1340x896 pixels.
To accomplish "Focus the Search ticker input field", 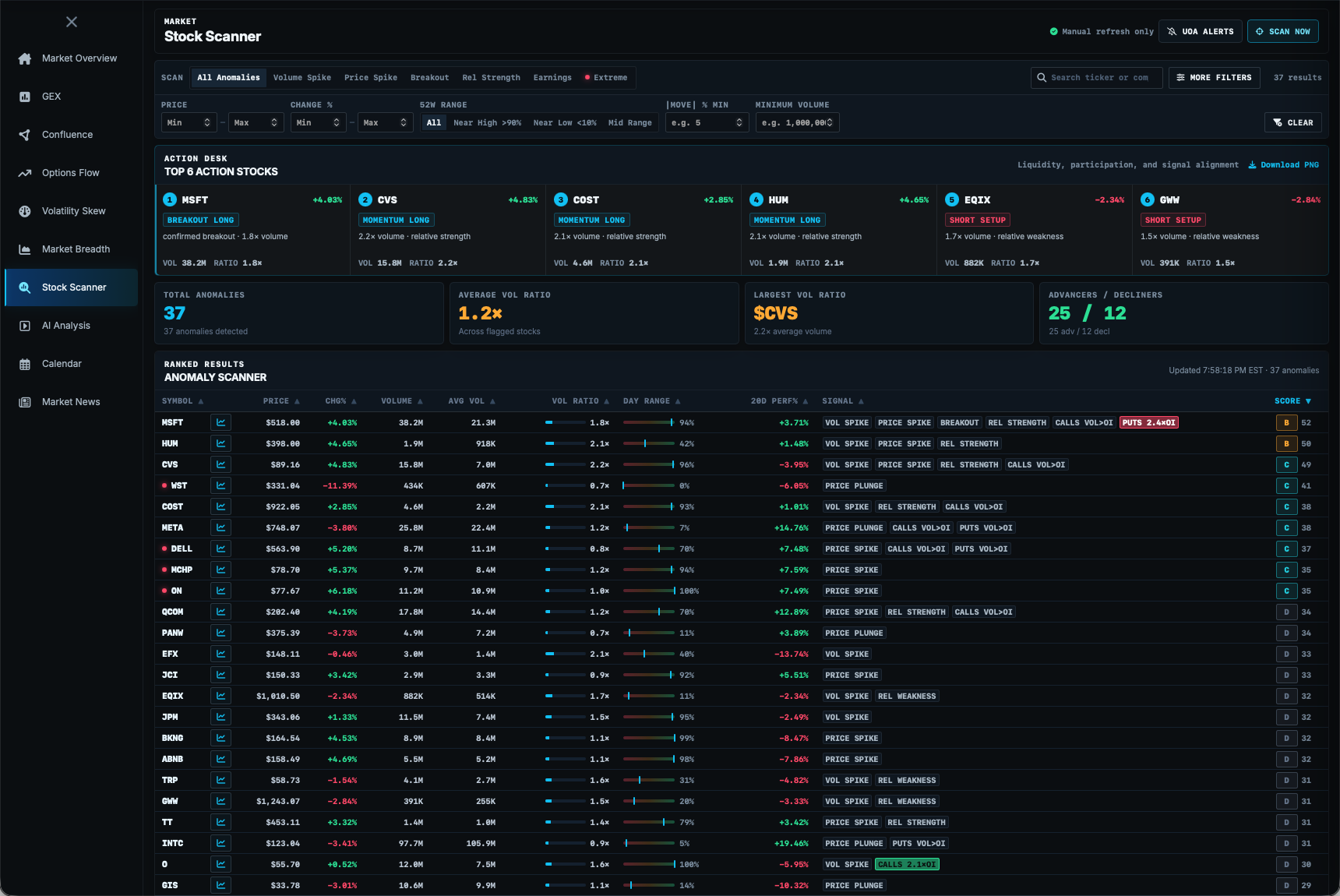I will (1097, 77).
